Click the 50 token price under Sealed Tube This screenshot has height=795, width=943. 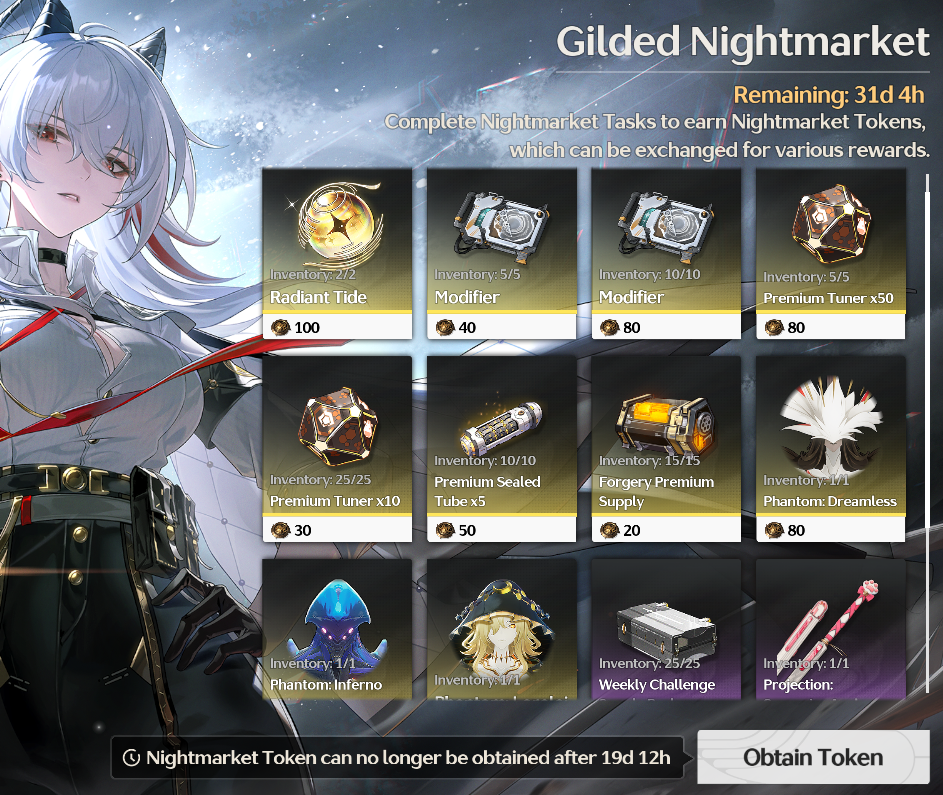click(x=456, y=530)
